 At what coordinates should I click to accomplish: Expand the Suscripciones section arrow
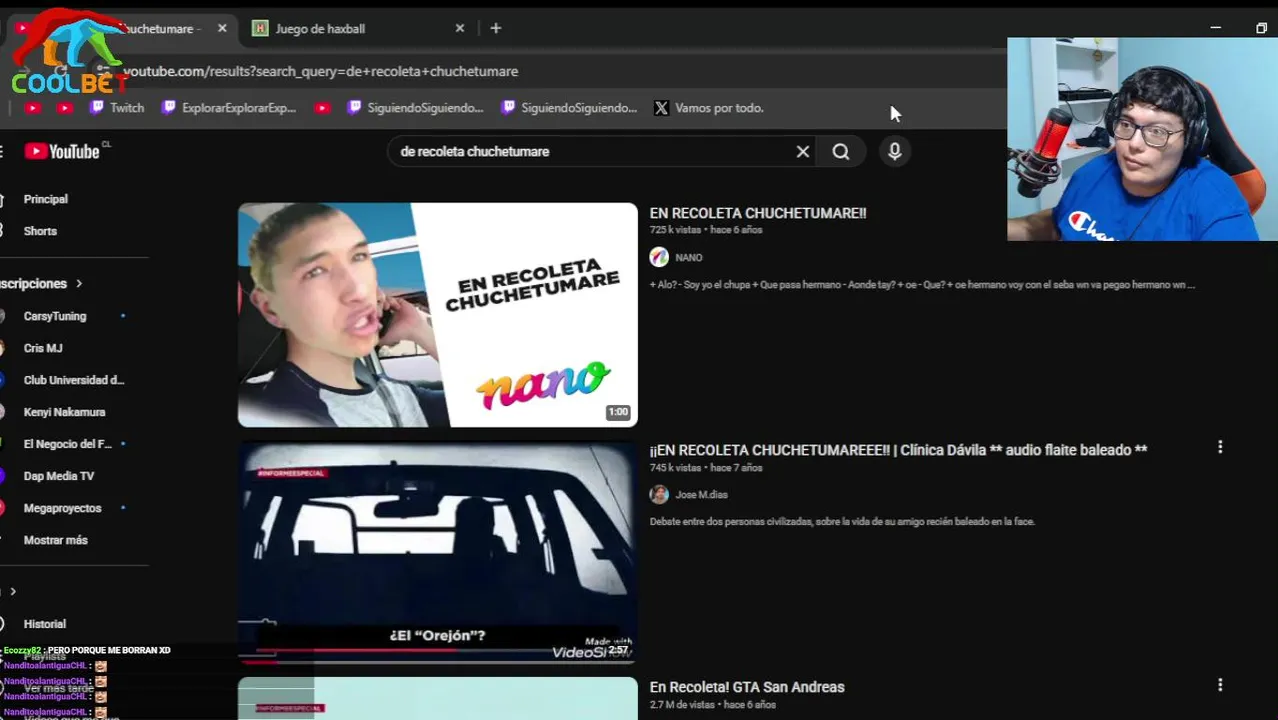pyautogui.click(x=79, y=284)
